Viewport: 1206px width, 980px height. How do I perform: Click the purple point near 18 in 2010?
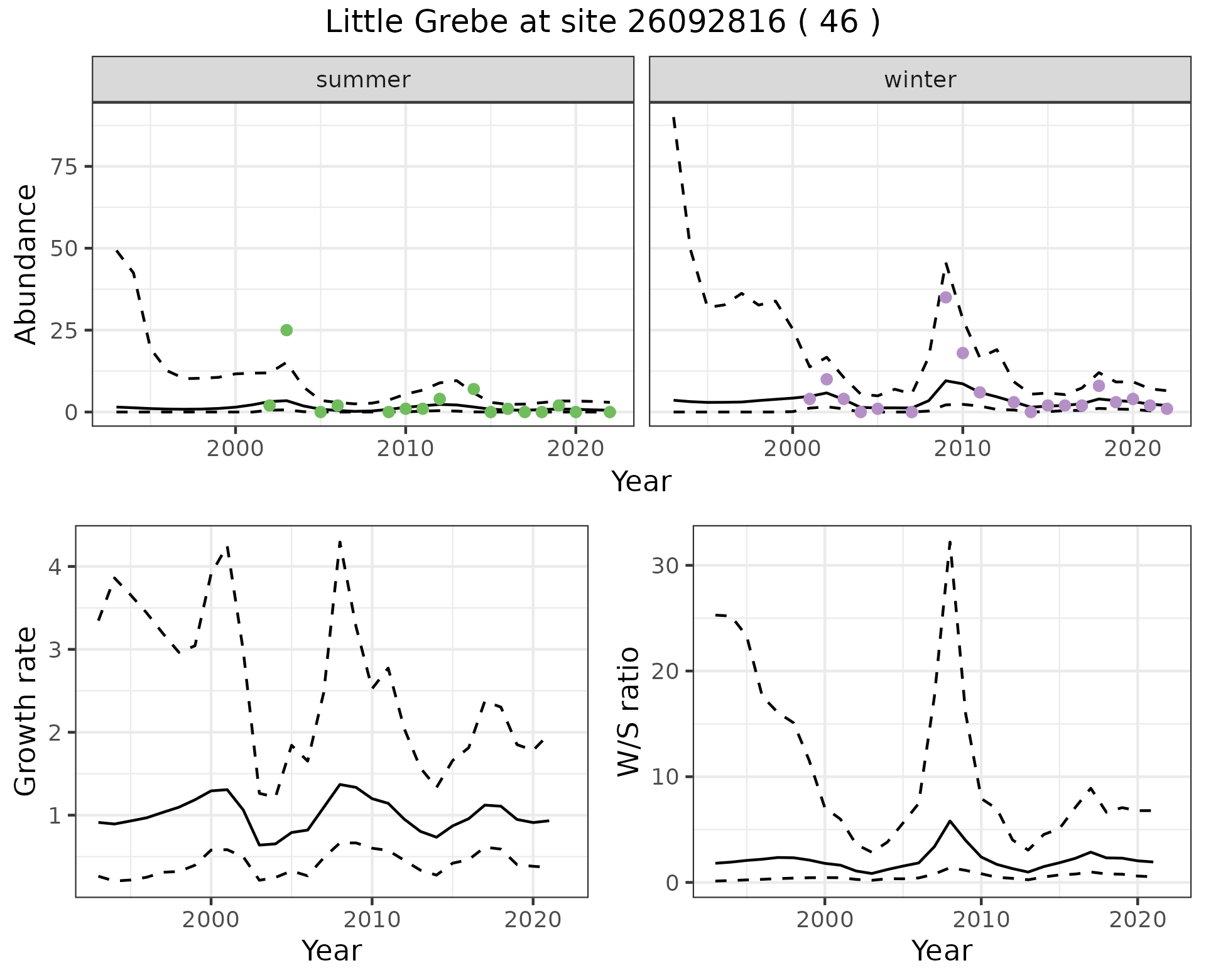[x=963, y=353]
